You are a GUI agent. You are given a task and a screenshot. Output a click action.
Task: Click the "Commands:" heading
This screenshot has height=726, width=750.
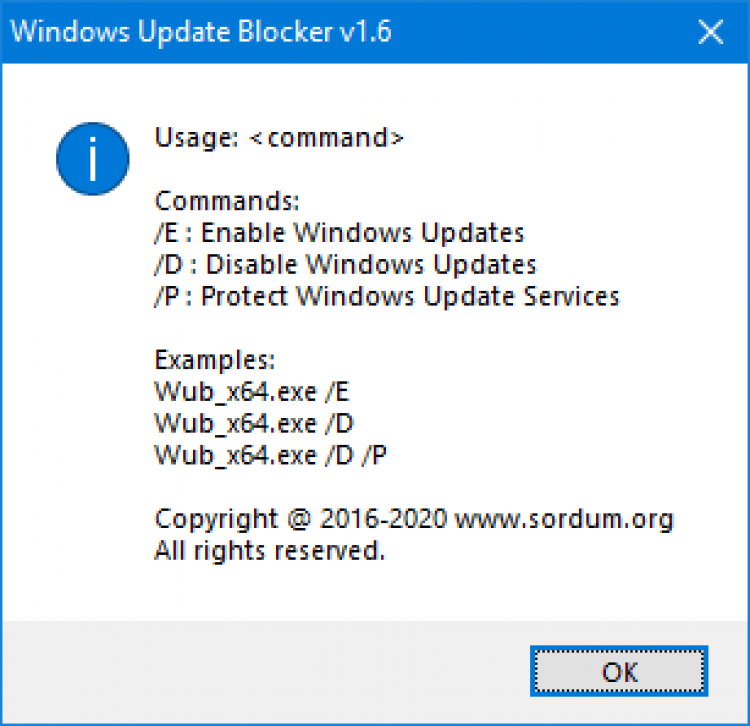point(226,201)
